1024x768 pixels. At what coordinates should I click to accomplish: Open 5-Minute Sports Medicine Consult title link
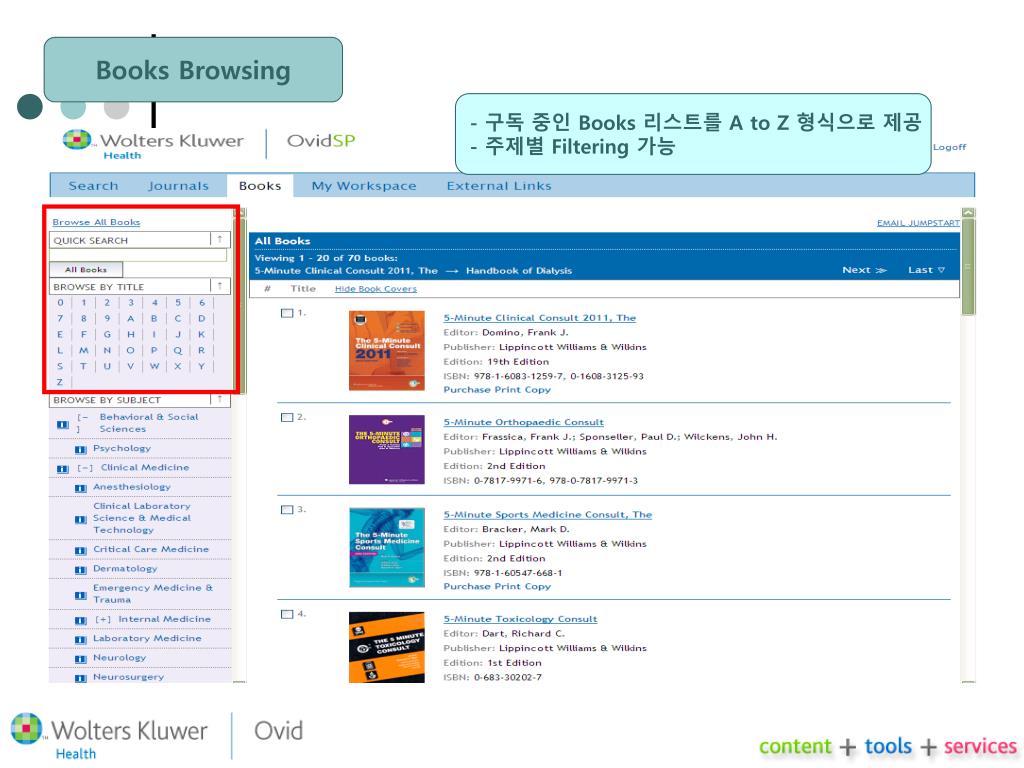click(547, 515)
